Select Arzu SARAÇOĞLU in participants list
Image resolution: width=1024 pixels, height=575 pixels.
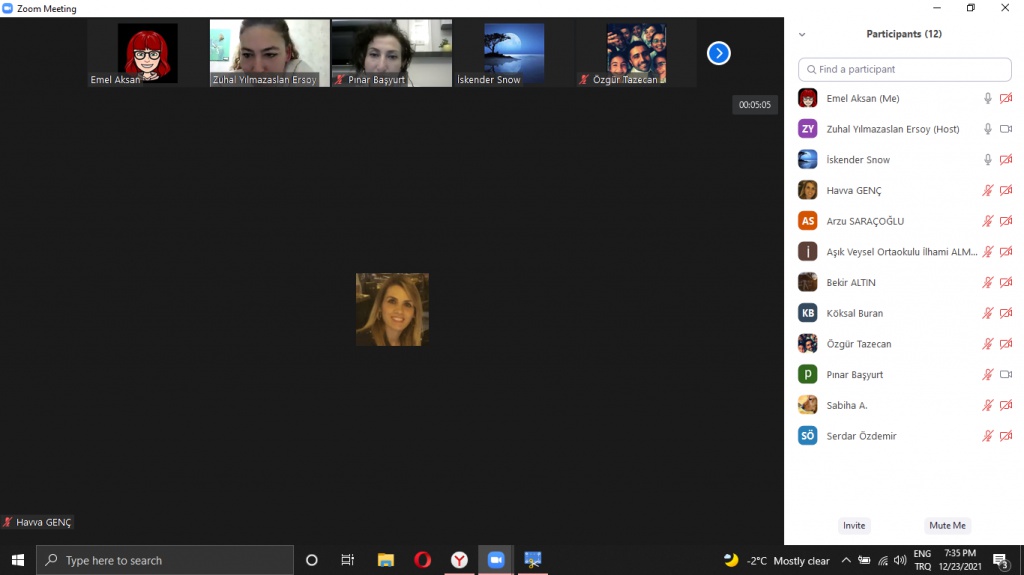click(867, 221)
